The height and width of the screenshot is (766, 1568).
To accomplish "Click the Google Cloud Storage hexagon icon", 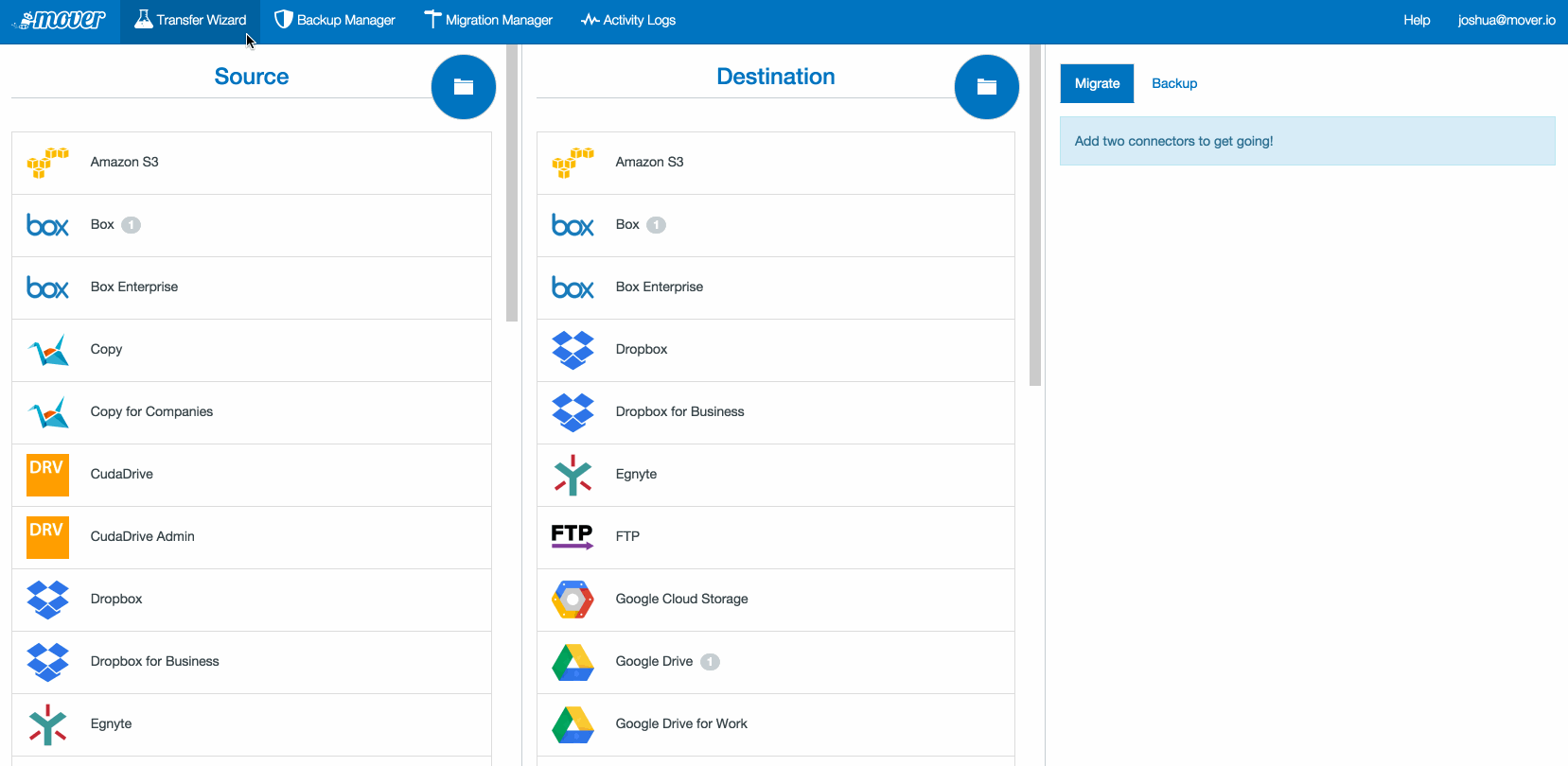I will [x=573, y=600].
